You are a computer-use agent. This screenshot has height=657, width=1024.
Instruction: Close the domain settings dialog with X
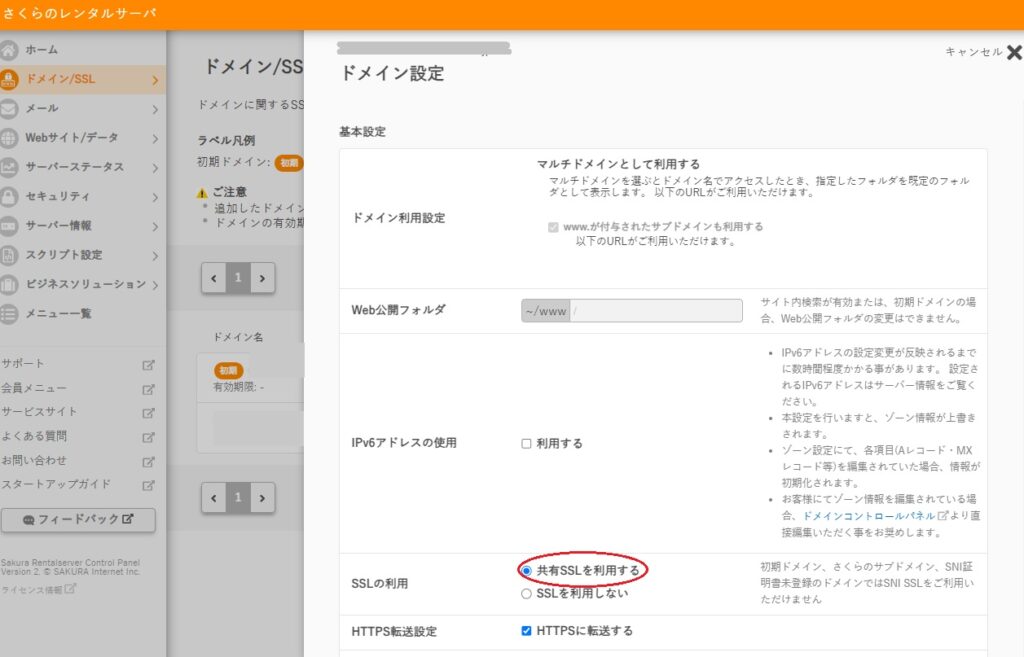pyautogui.click(x=1014, y=53)
